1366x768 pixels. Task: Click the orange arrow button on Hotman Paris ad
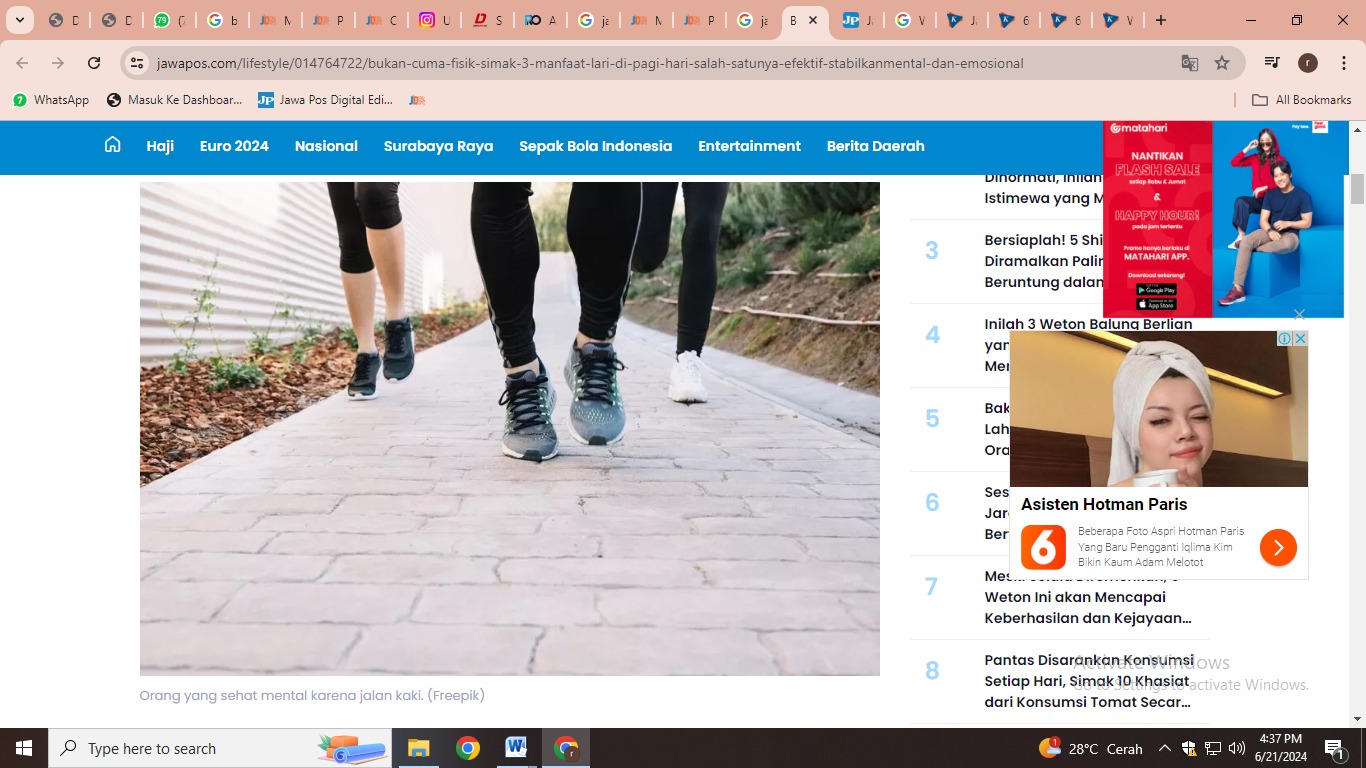pos(1278,547)
